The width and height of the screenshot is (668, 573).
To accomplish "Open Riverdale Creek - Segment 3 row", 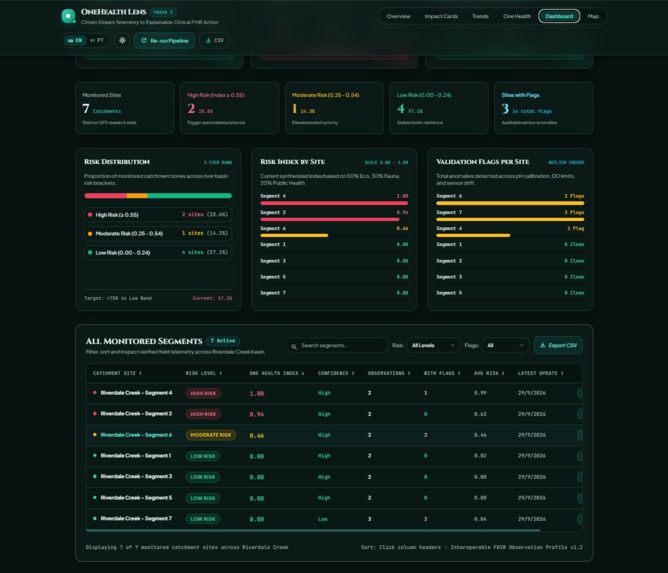I will click(x=334, y=477).
